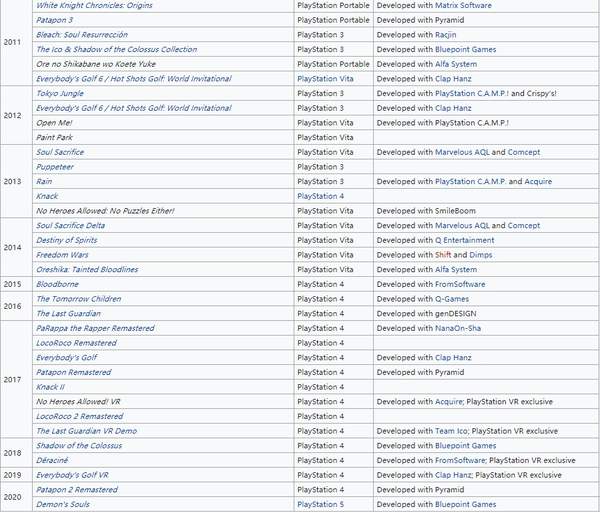Open the Knack II link

point(50,387)
